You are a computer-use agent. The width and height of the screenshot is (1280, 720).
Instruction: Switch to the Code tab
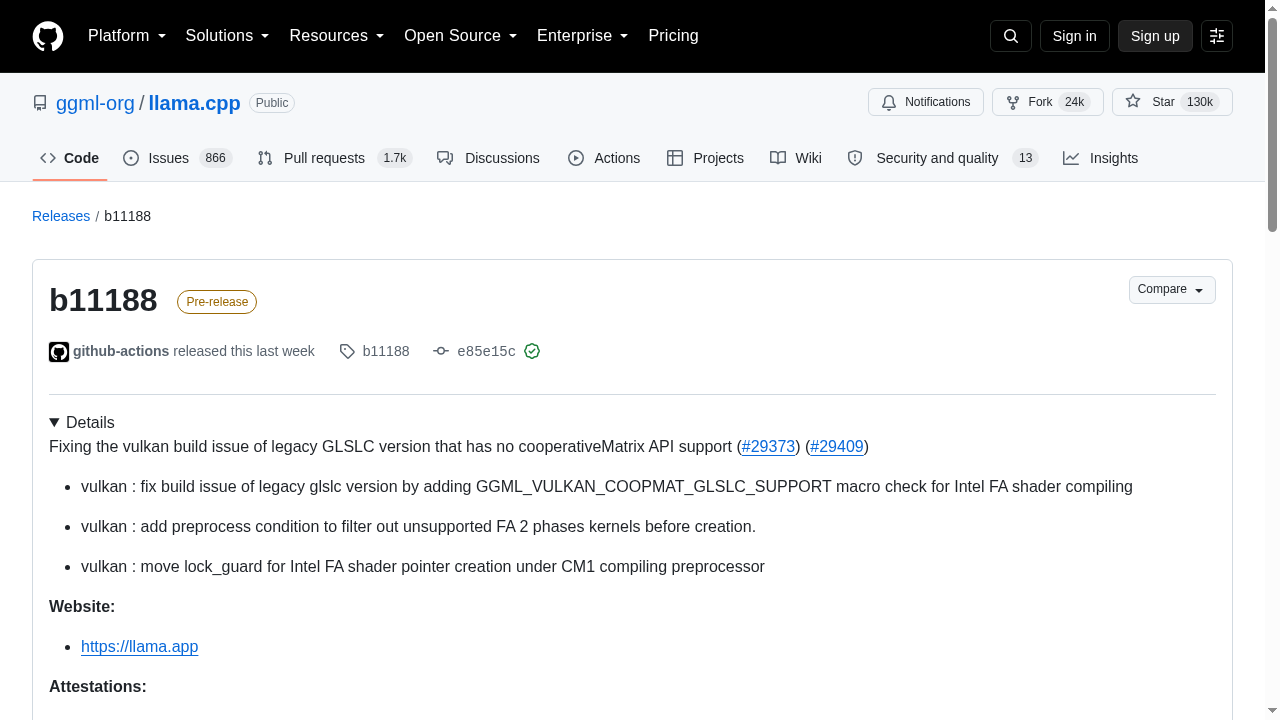[70, 158]
